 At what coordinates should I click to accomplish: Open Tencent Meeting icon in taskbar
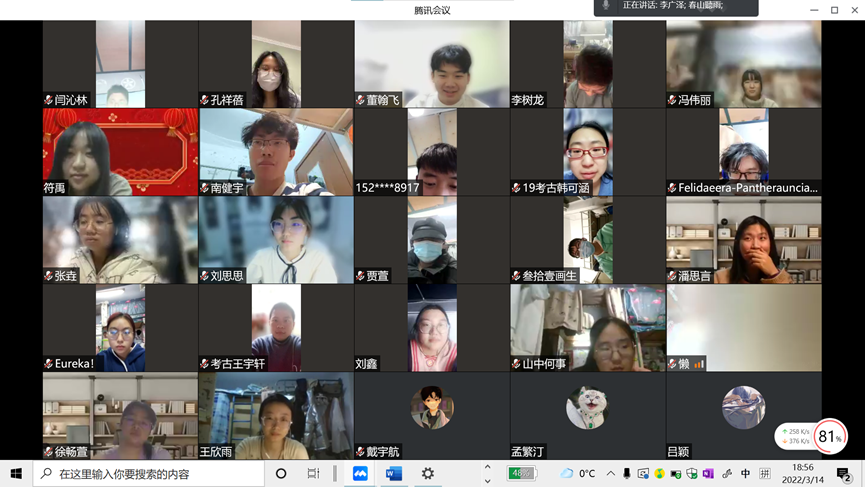pyautogui.click(x=360, y=473)
